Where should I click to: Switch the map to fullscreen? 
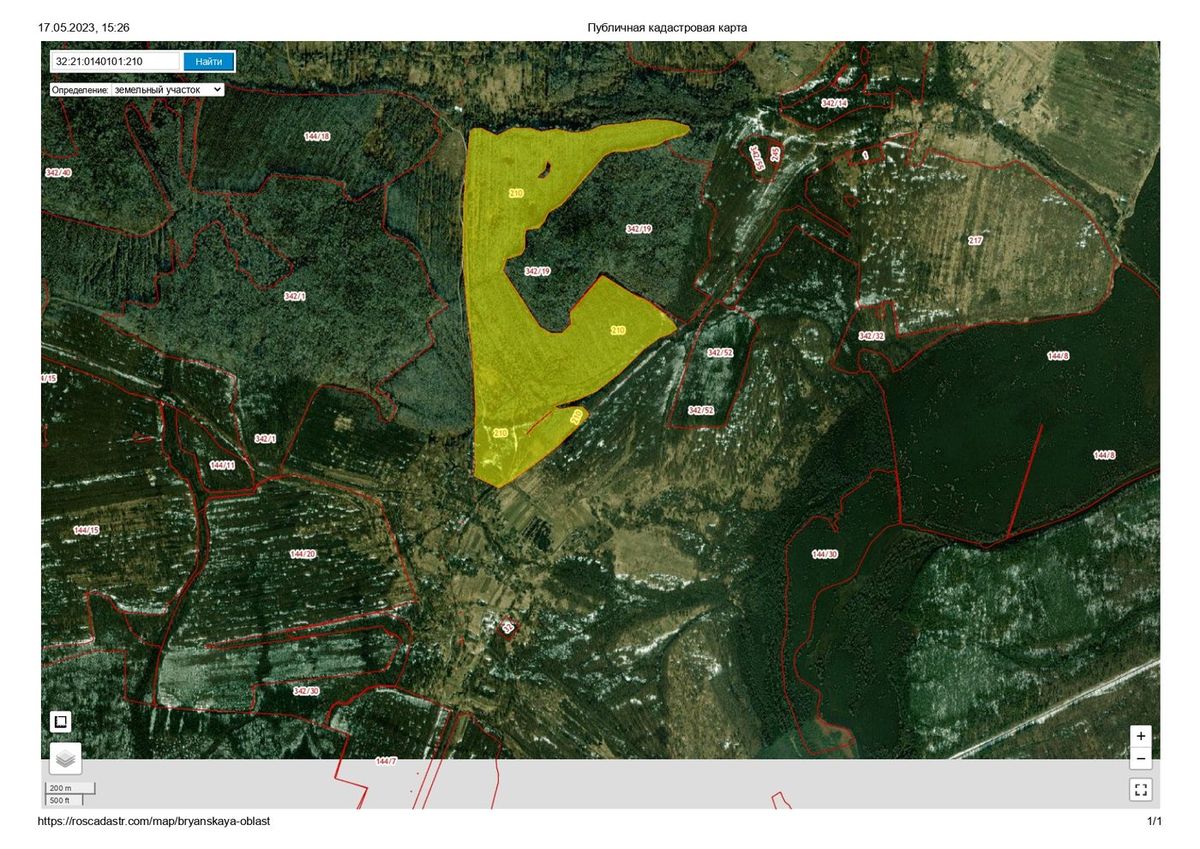[1141, 790]
